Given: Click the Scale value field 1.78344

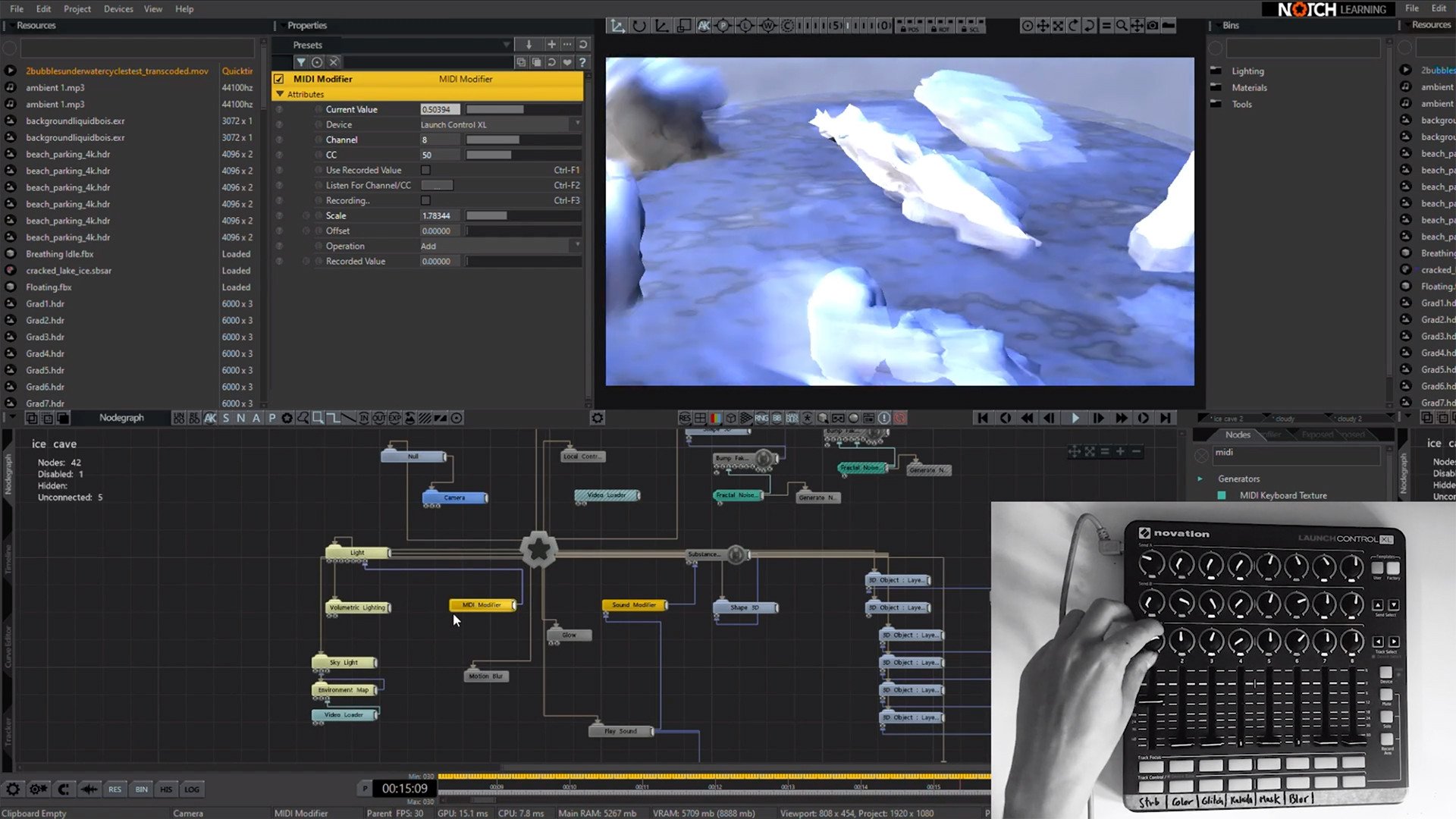Looking at the screenshot, I should click(440, 215).
